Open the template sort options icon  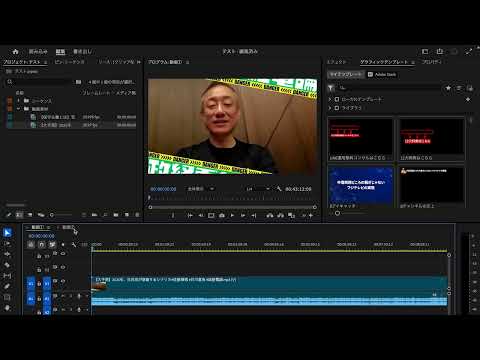[459, 88]
